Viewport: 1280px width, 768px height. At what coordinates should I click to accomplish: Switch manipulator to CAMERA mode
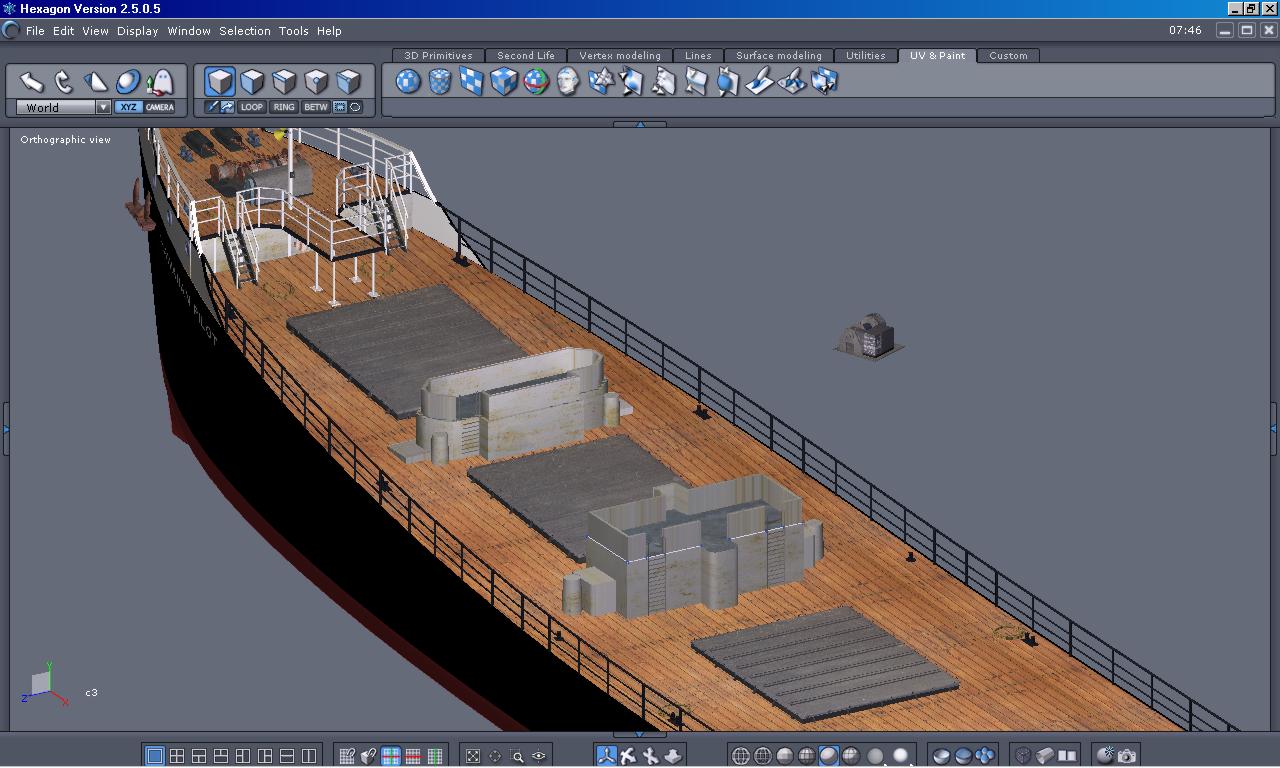(160, 107)
